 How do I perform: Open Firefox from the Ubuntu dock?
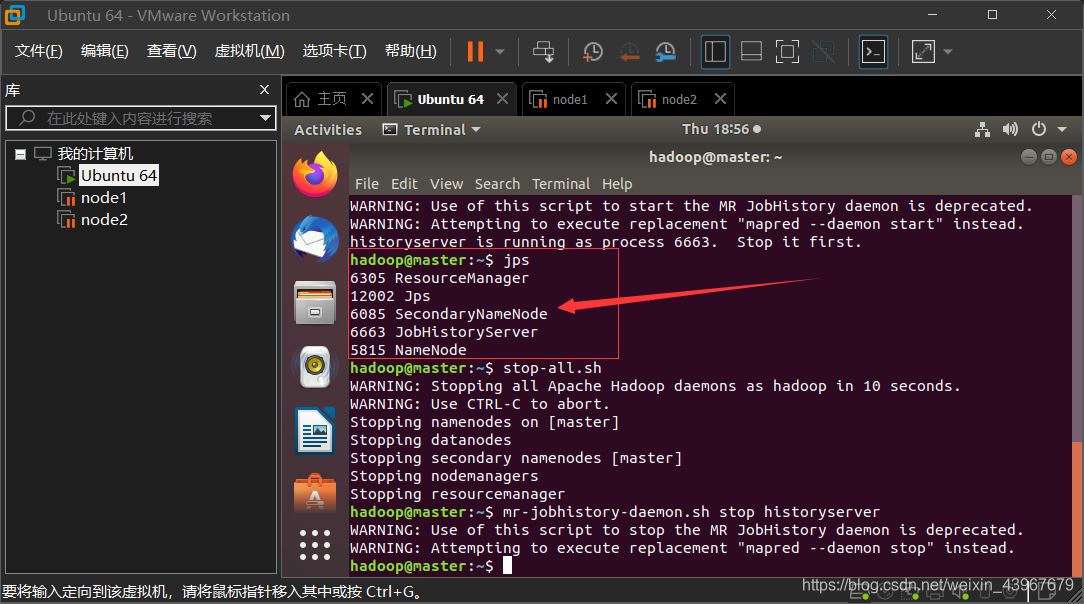[315, 175]
